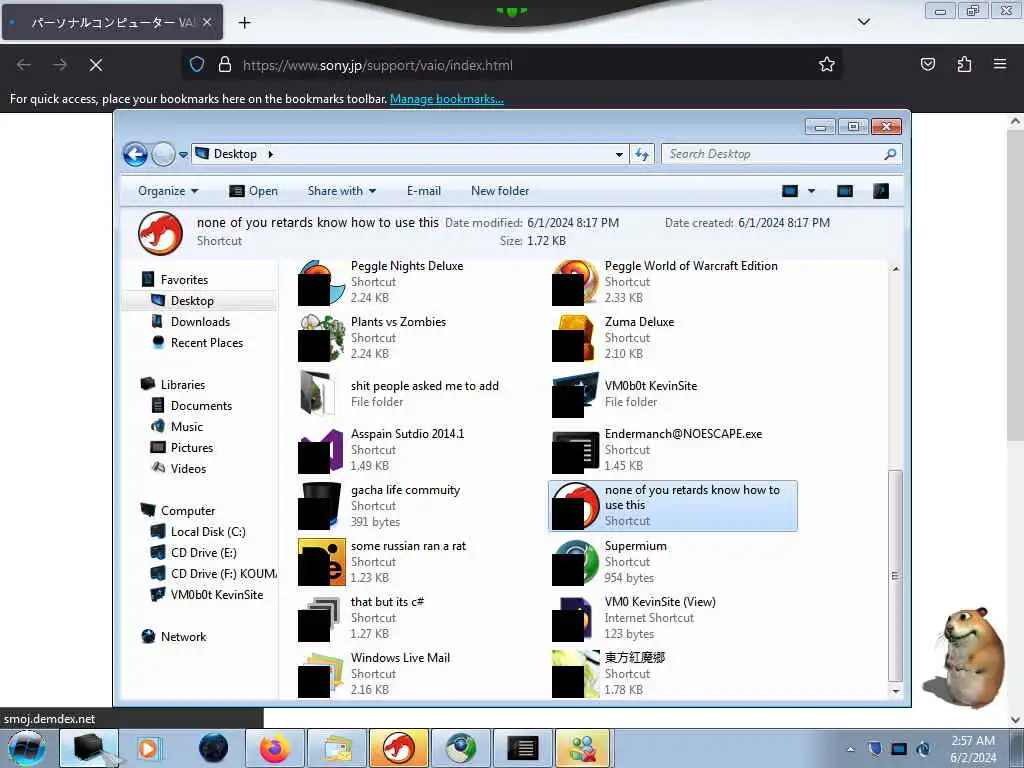Select the Zuma Deluxe shortcut icon
This screenshot has height=768, width=1024.
(575, 338)
